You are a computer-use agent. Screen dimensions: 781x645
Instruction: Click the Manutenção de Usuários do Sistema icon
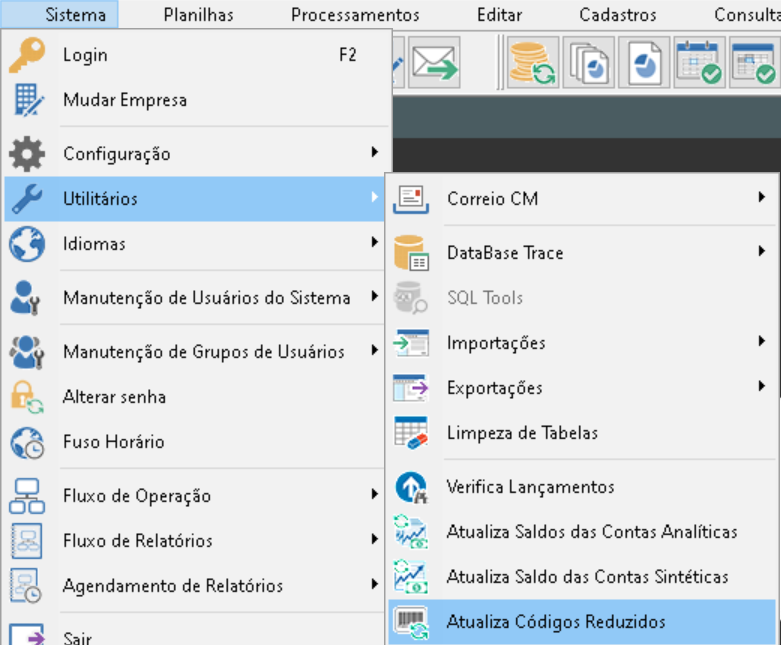click(25, 298)
